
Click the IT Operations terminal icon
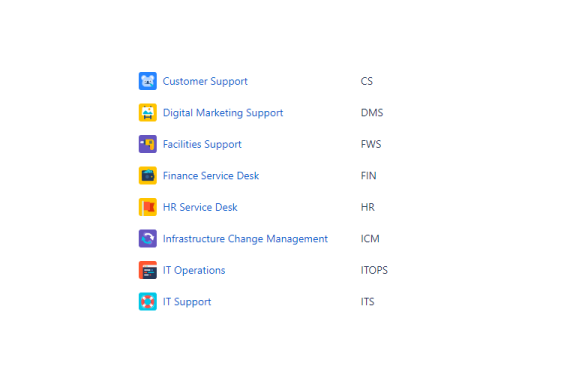[148, 270]
